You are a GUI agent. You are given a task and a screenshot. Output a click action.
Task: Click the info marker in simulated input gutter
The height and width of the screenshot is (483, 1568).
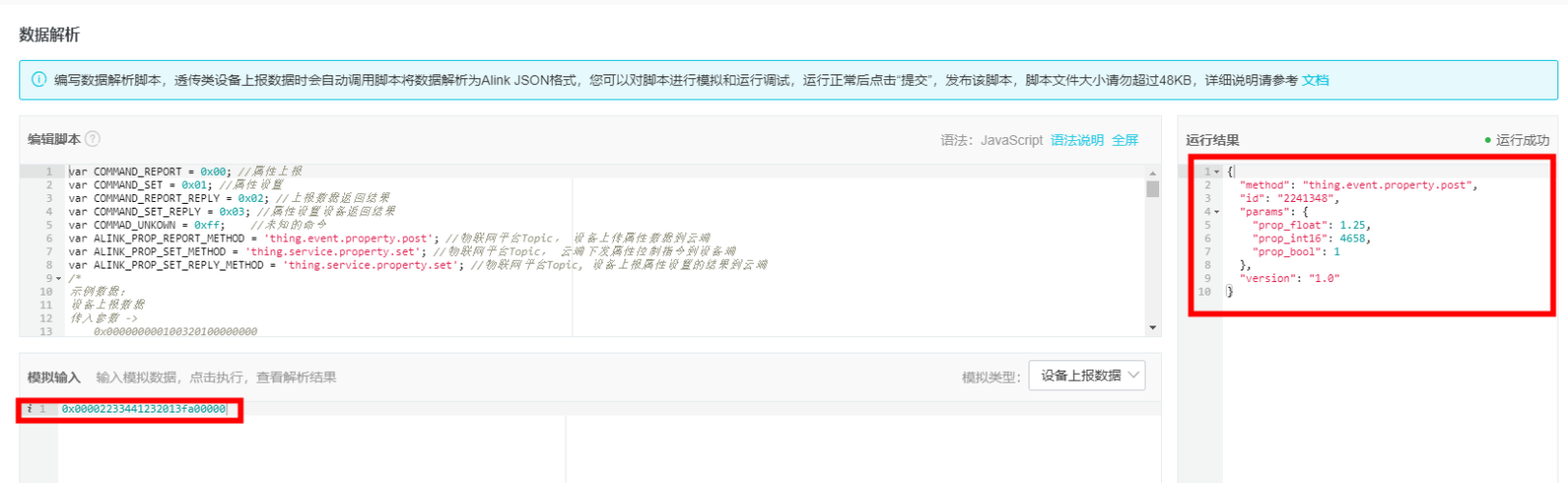(28, 410)
